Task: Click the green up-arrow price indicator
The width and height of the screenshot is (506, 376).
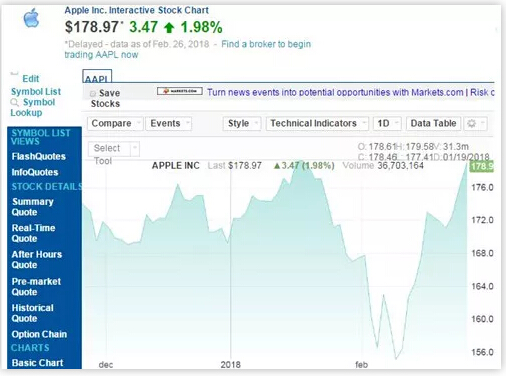Action: (x=169, y=28)
